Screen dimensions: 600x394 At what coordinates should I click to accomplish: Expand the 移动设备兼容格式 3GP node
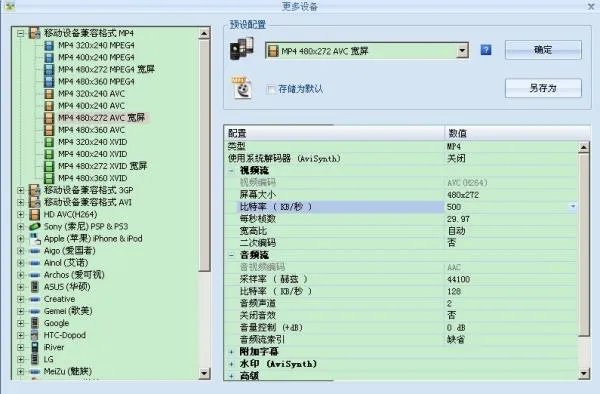point(20,190)
